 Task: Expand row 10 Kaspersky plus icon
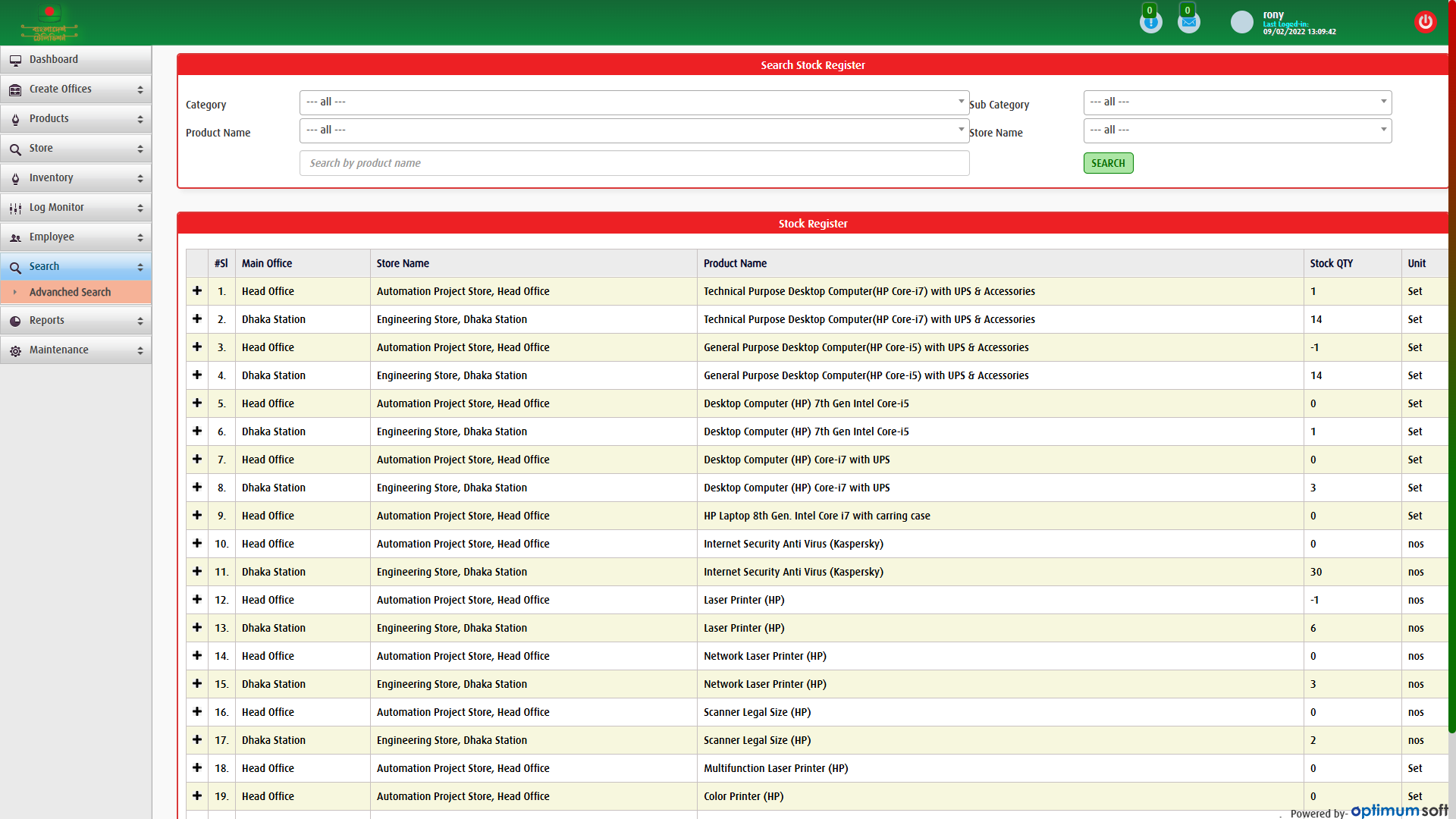tap(197, 543)
